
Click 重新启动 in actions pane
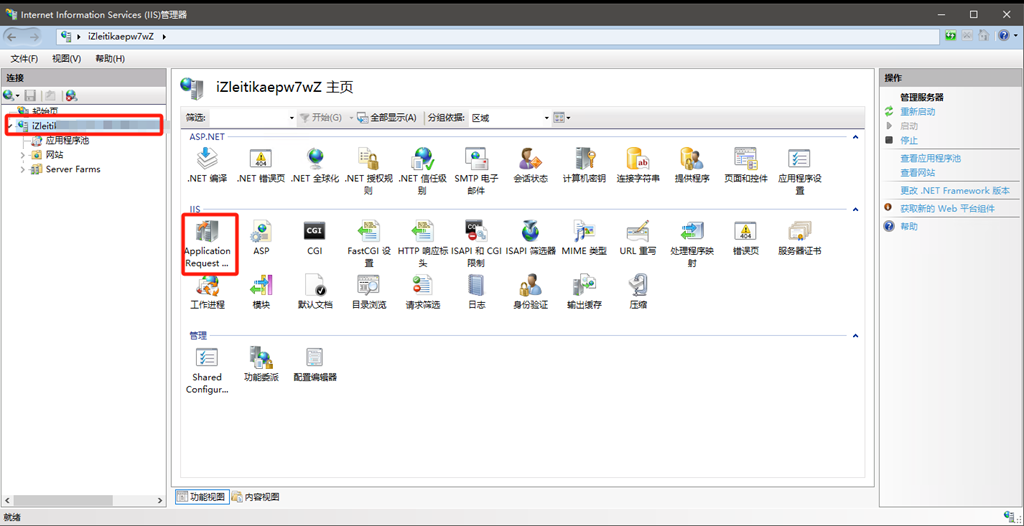(x=918, y=112)
